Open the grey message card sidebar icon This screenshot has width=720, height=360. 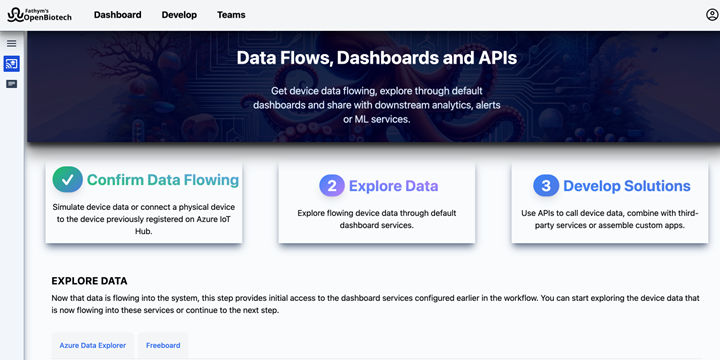pos(11,84)
